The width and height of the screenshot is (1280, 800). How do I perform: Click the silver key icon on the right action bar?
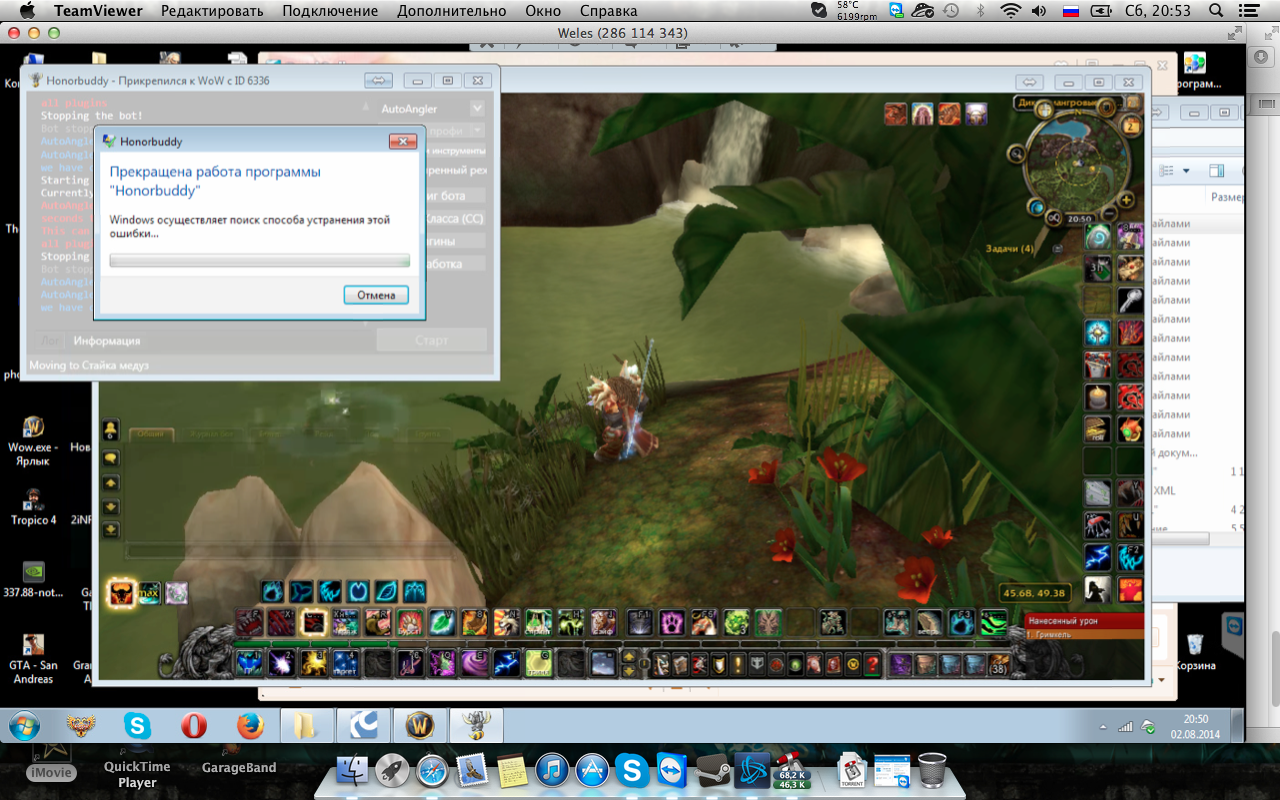1130,300
